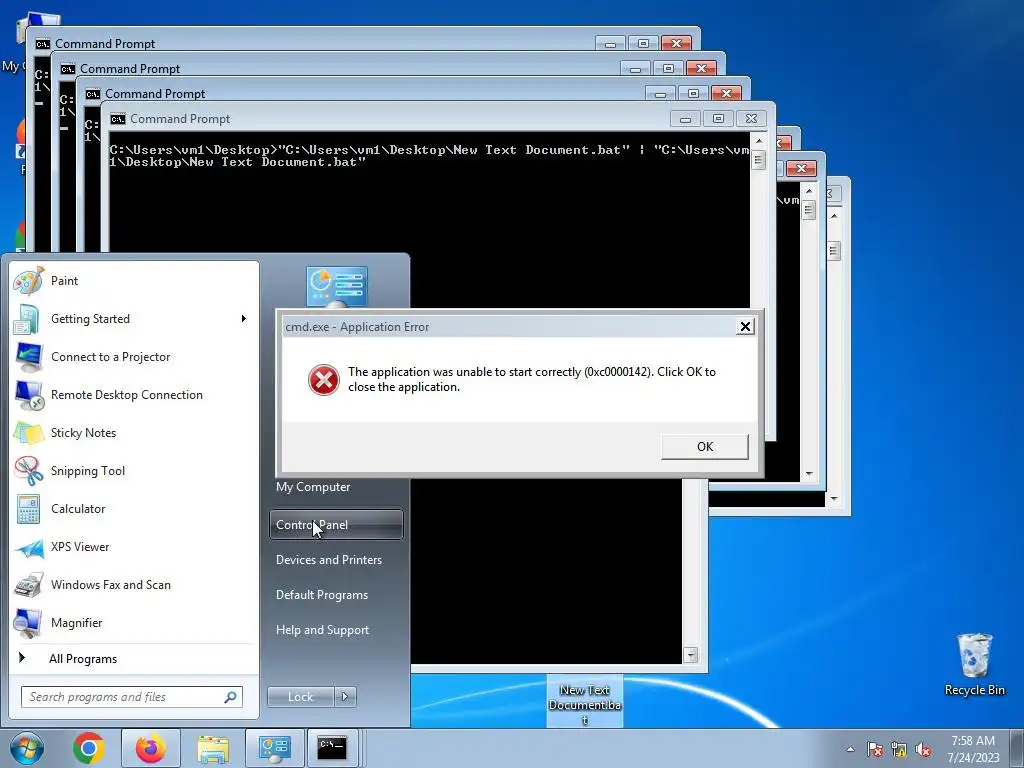This screenshot has width=1024, height=768.
Task: Open Getting Started in Start menu
Action: click(134, 319)
